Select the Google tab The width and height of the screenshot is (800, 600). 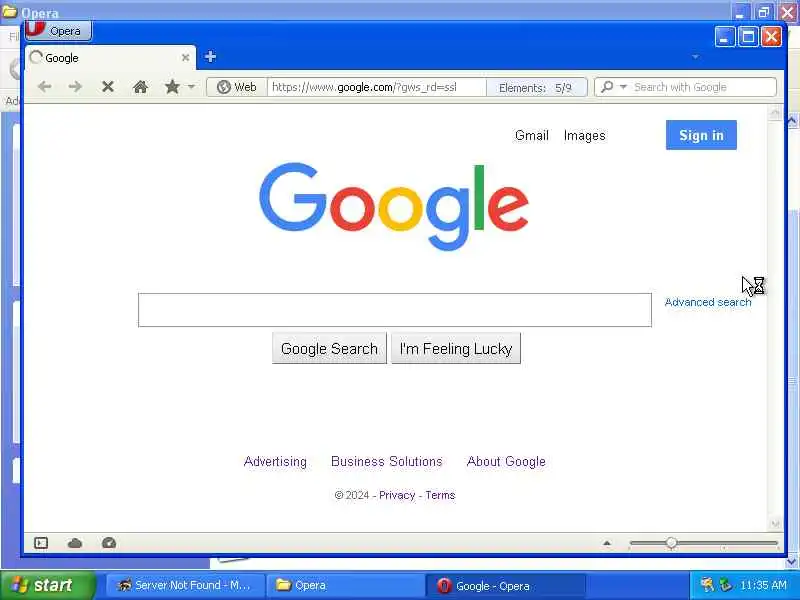110,58
